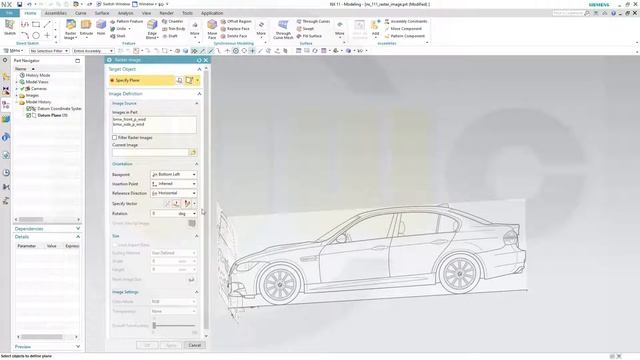Click the Switch Window button
The width and height of the screenshot is (640, 360).
113,4
